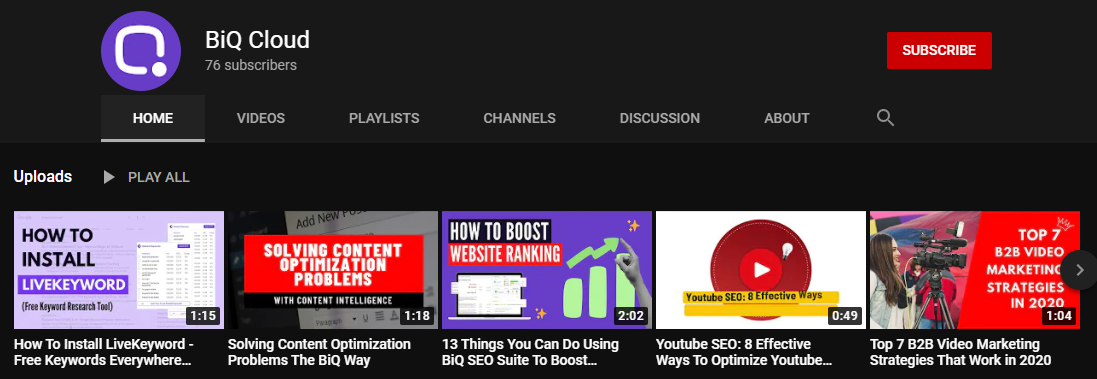The image size is (1097, 379).
Task: Click the Uploads section heading
Action: point(43,177)
